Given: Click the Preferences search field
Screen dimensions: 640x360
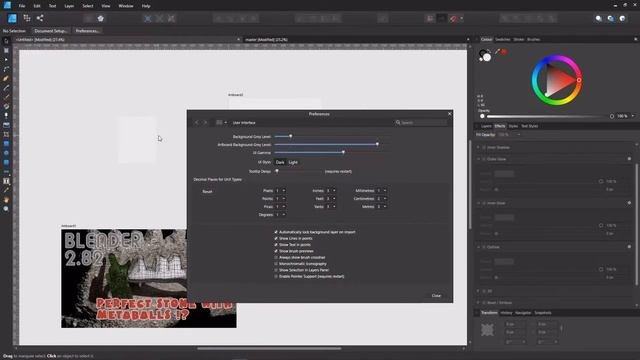Looking at the screenshot, I should 420,122.
